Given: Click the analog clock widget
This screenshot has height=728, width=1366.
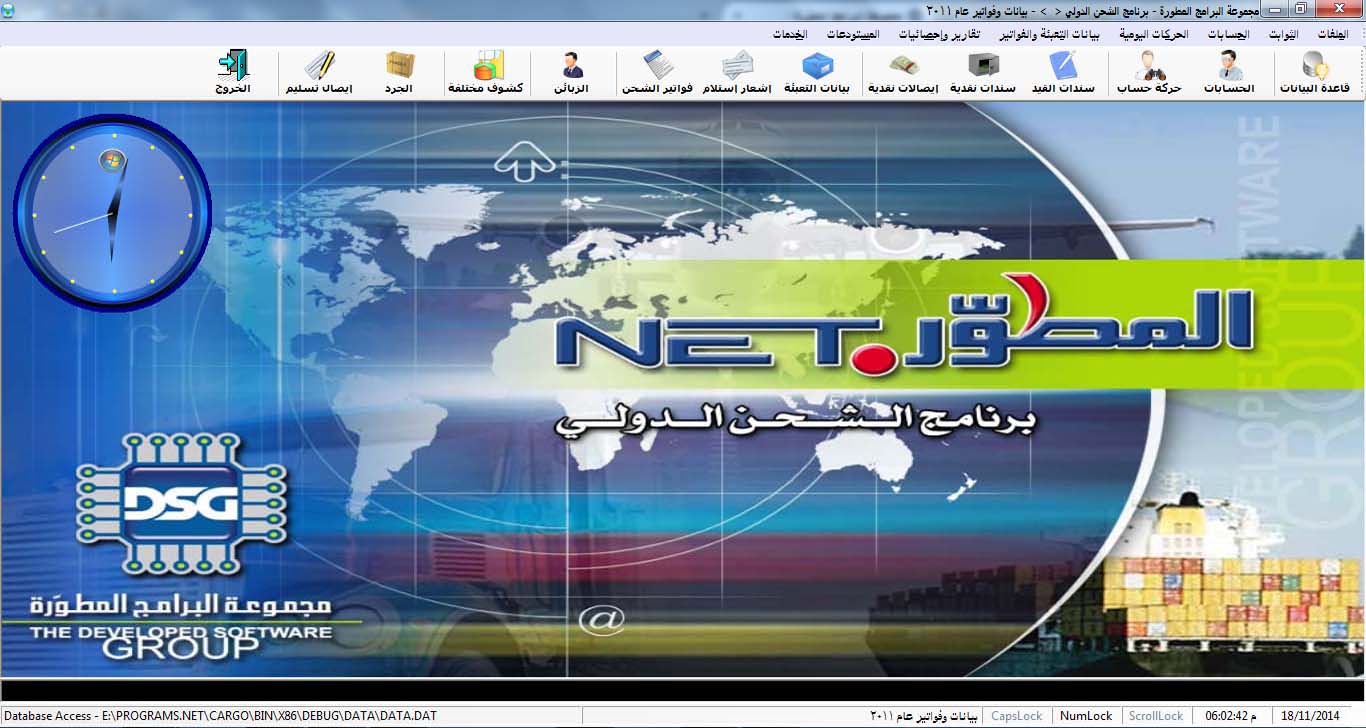Looking at the screenshot, I should 112,214.
